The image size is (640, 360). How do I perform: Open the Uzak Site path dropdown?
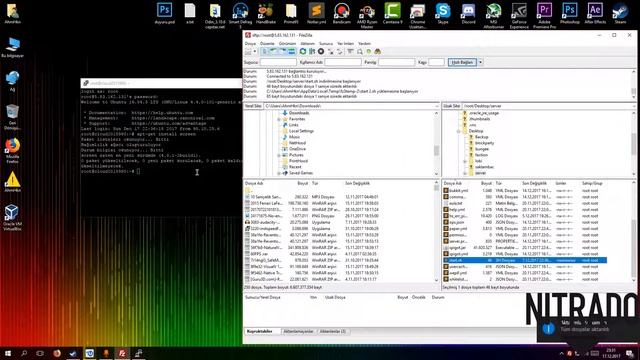633,106
